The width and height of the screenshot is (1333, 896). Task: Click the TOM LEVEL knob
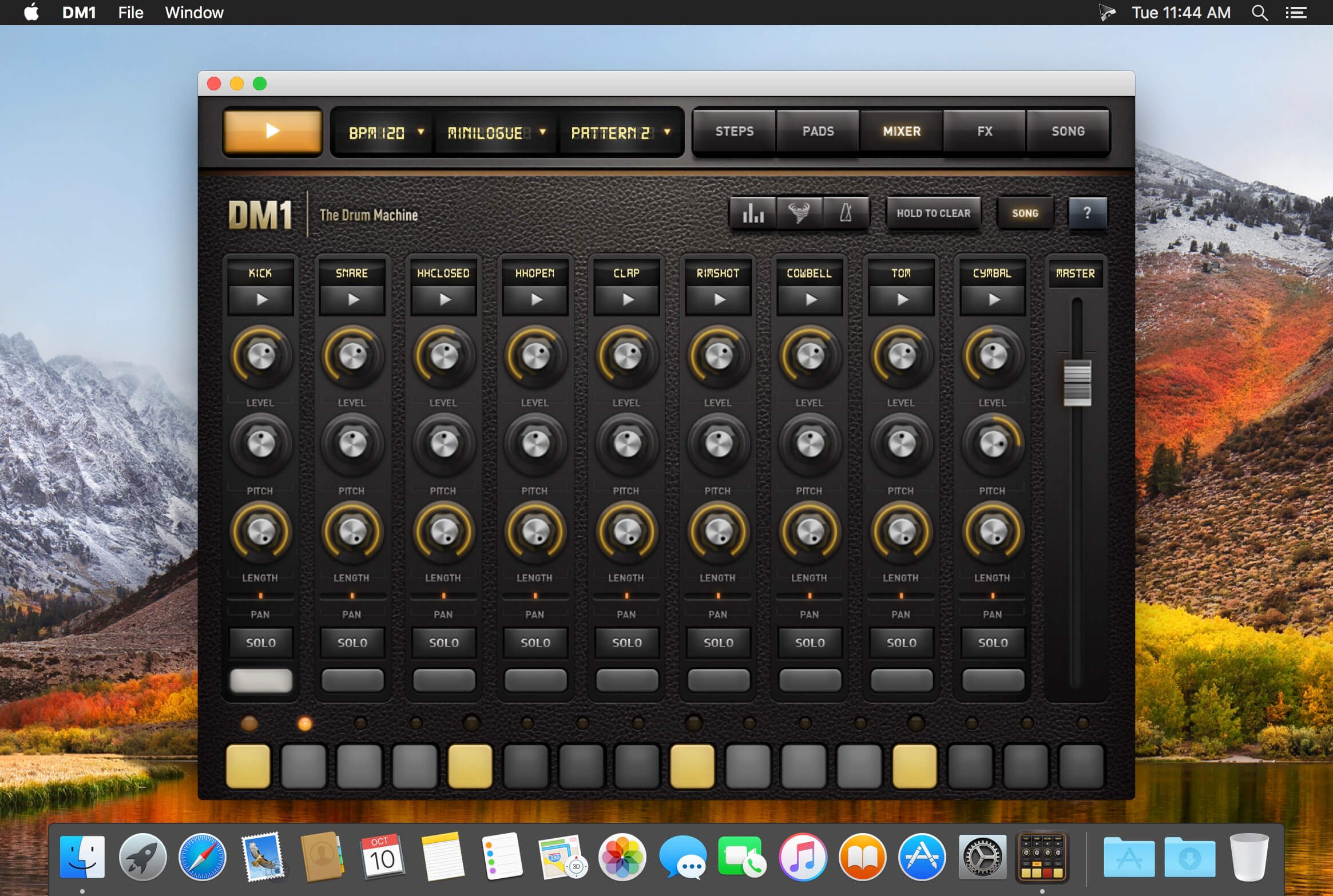point(902,356)
